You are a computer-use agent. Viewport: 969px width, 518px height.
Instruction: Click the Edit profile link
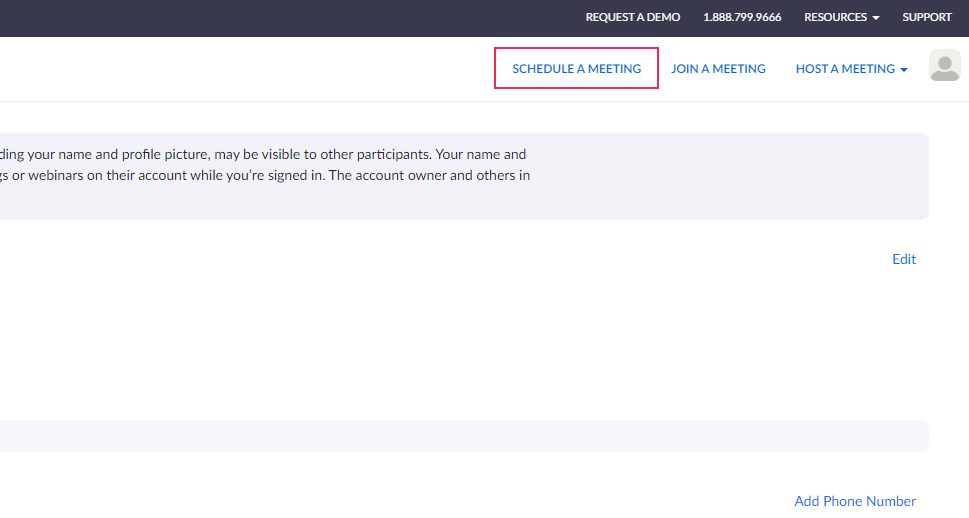point(904,259)
